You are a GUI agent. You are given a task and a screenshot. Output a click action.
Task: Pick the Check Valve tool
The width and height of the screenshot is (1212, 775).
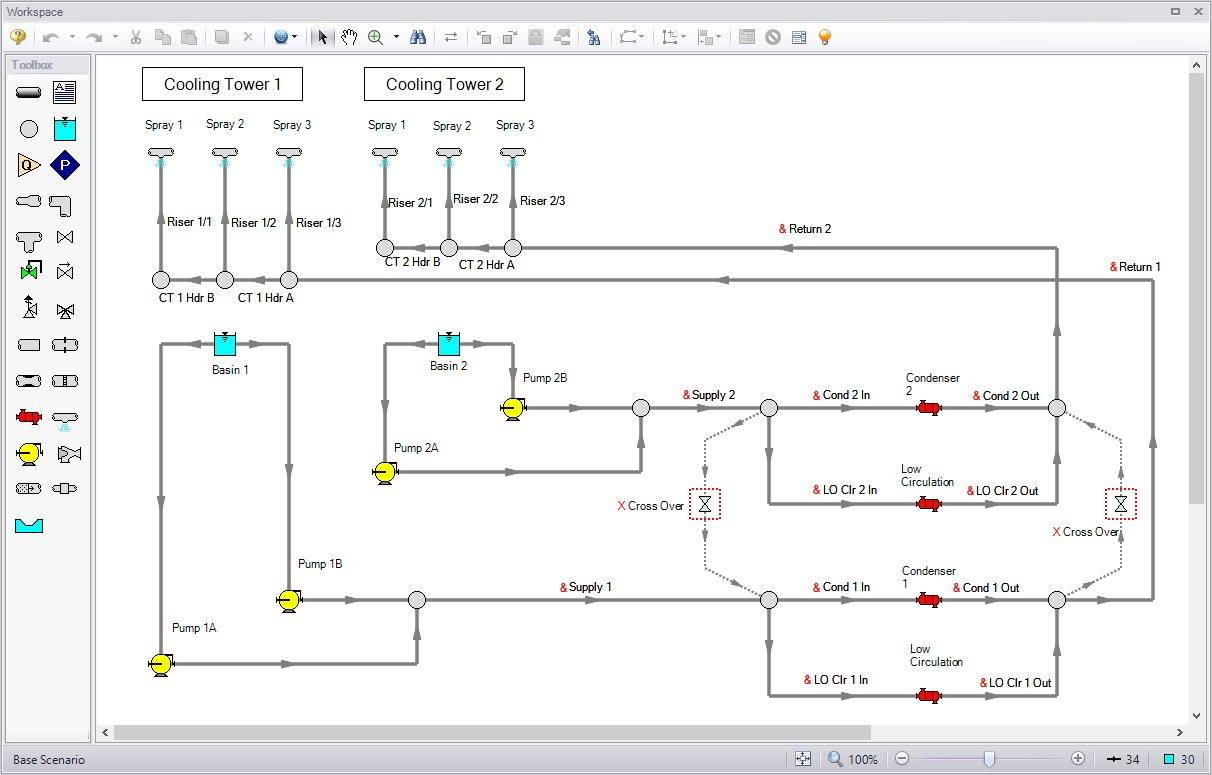point(65,272)
